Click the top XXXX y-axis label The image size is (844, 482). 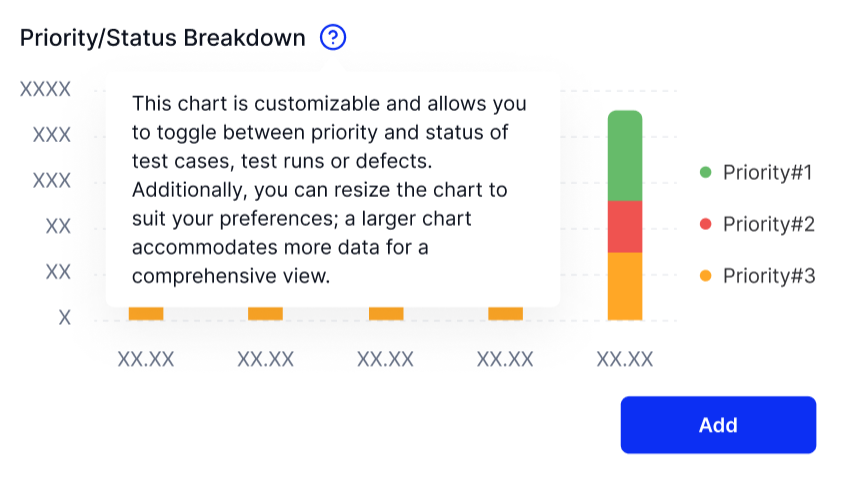click(x=46, y=89)
